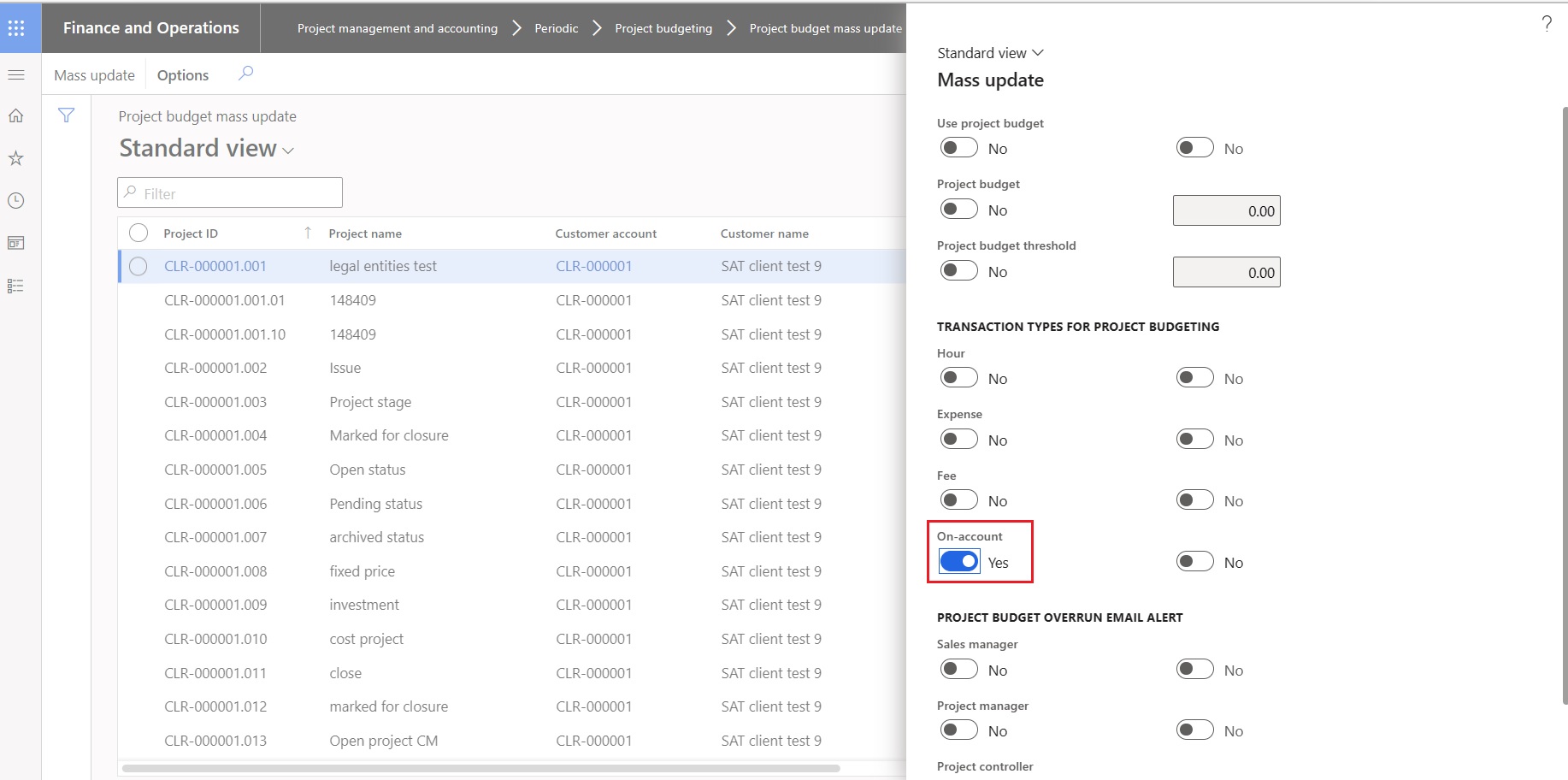Toggle the Expense left switch
This screenshot has height=780, width=1568.
(959, 440)
